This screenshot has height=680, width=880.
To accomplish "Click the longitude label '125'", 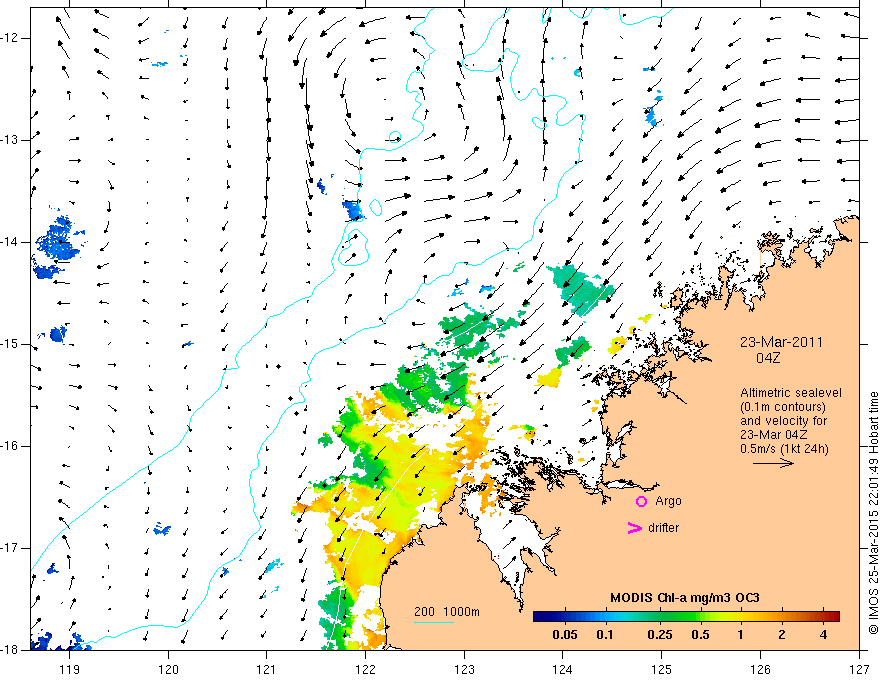I will 662,669.
